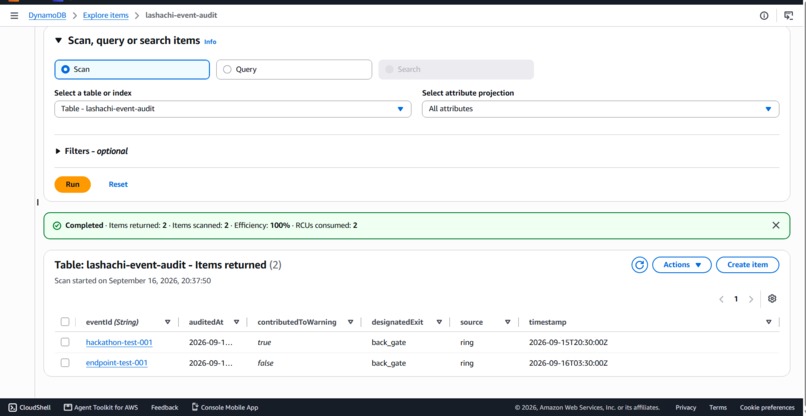Go to previous page of results
The width and height of the screenshot is (806, 416).
[721, 299]
